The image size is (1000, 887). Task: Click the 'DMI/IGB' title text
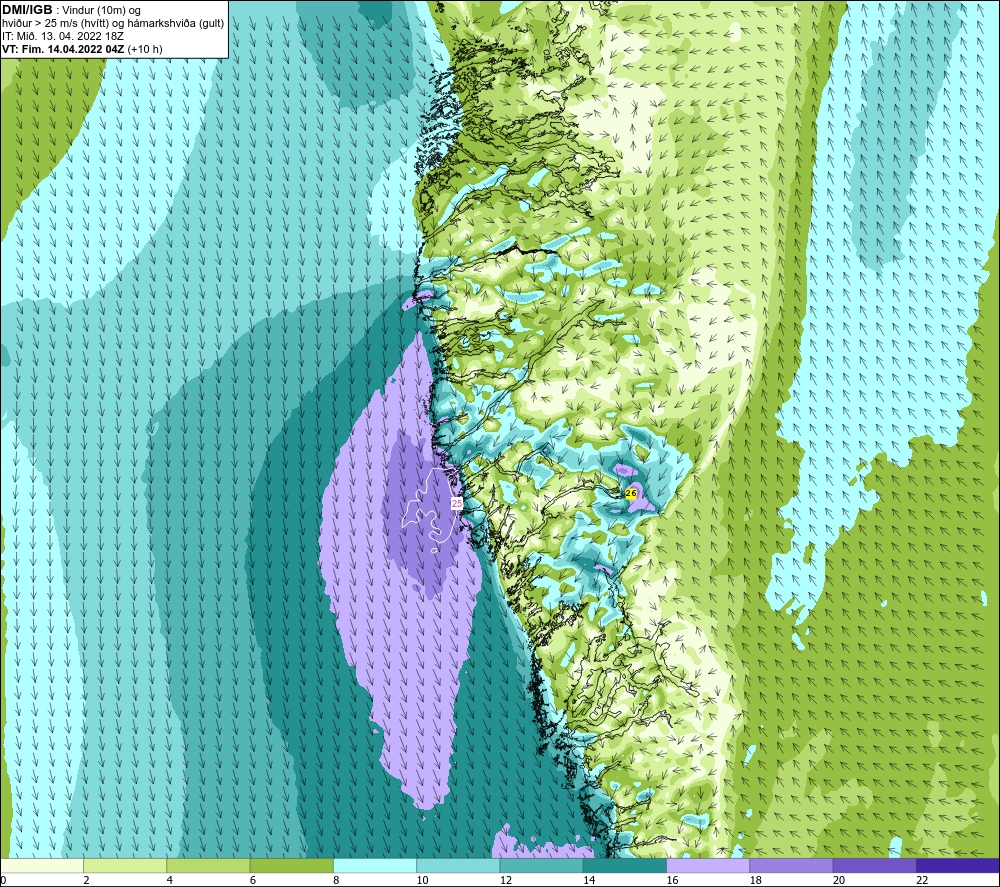(x=27, y=10)
